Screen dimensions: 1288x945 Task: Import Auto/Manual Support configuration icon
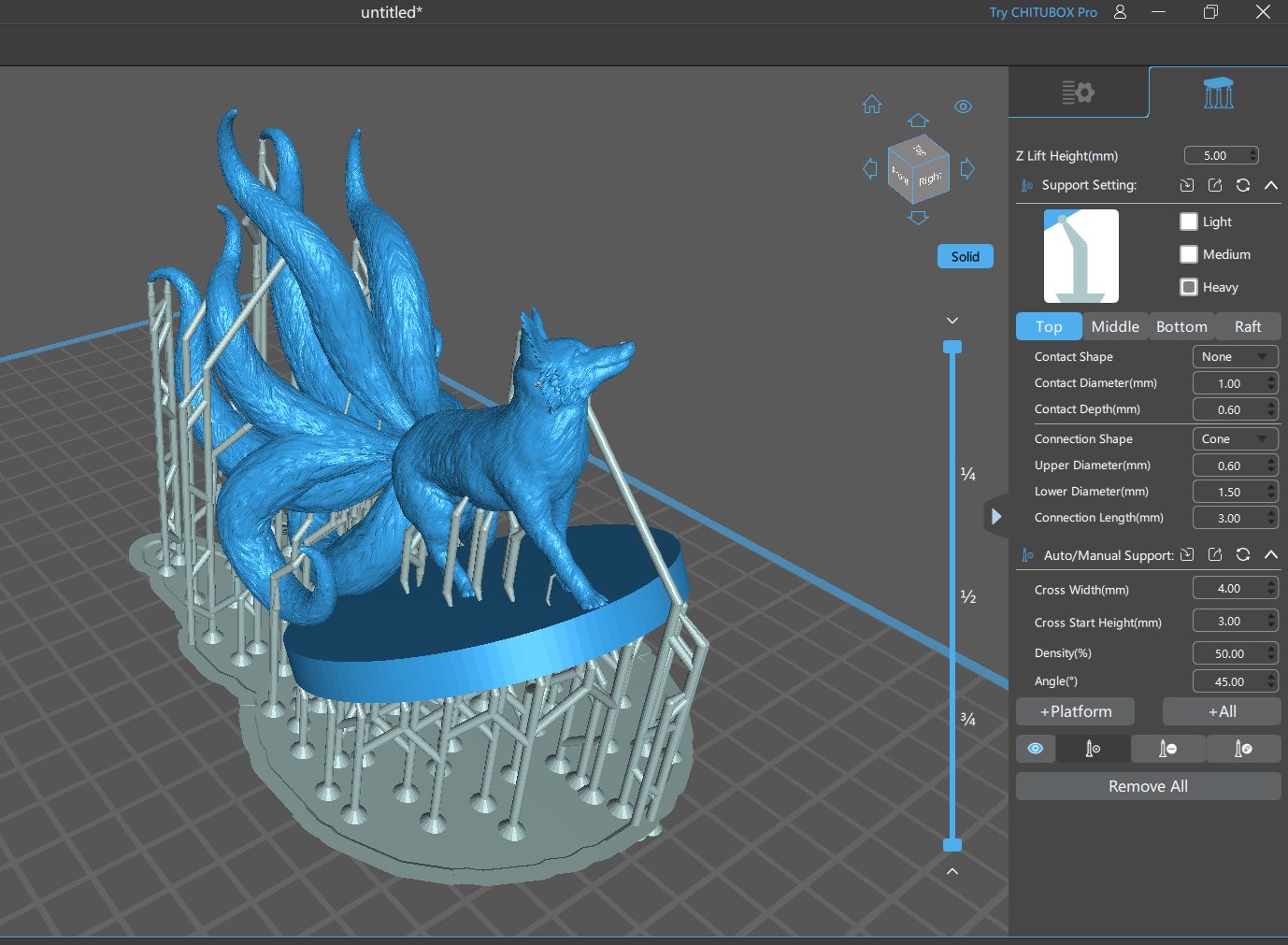[1187, 554]
